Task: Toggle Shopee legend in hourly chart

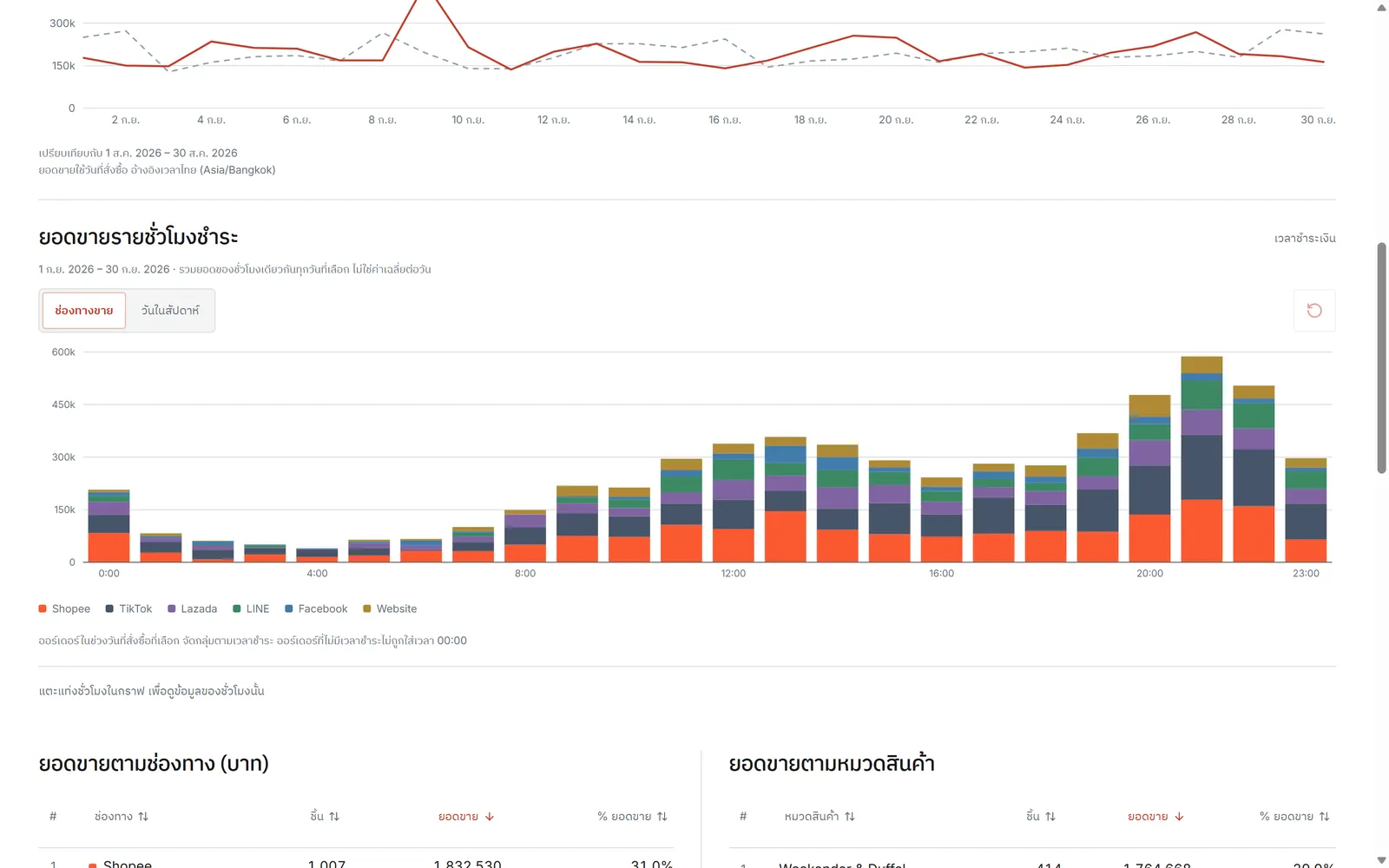Action: pyautogui.click(x=64, y=608)
